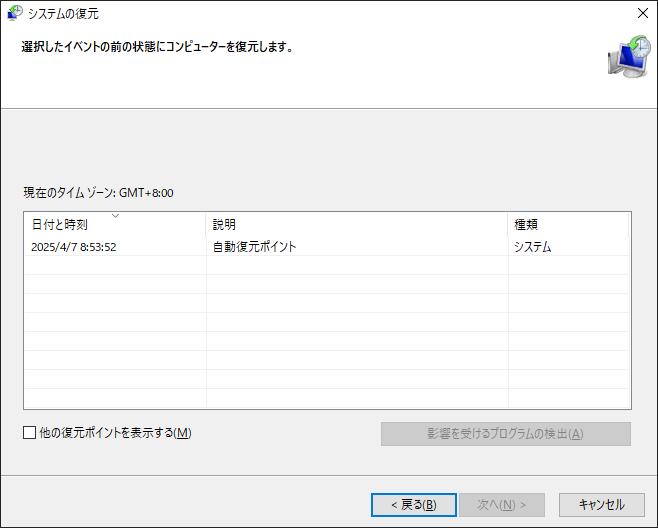Click the 次へ button
658x528 pixels.
click(x=502, y=504)
